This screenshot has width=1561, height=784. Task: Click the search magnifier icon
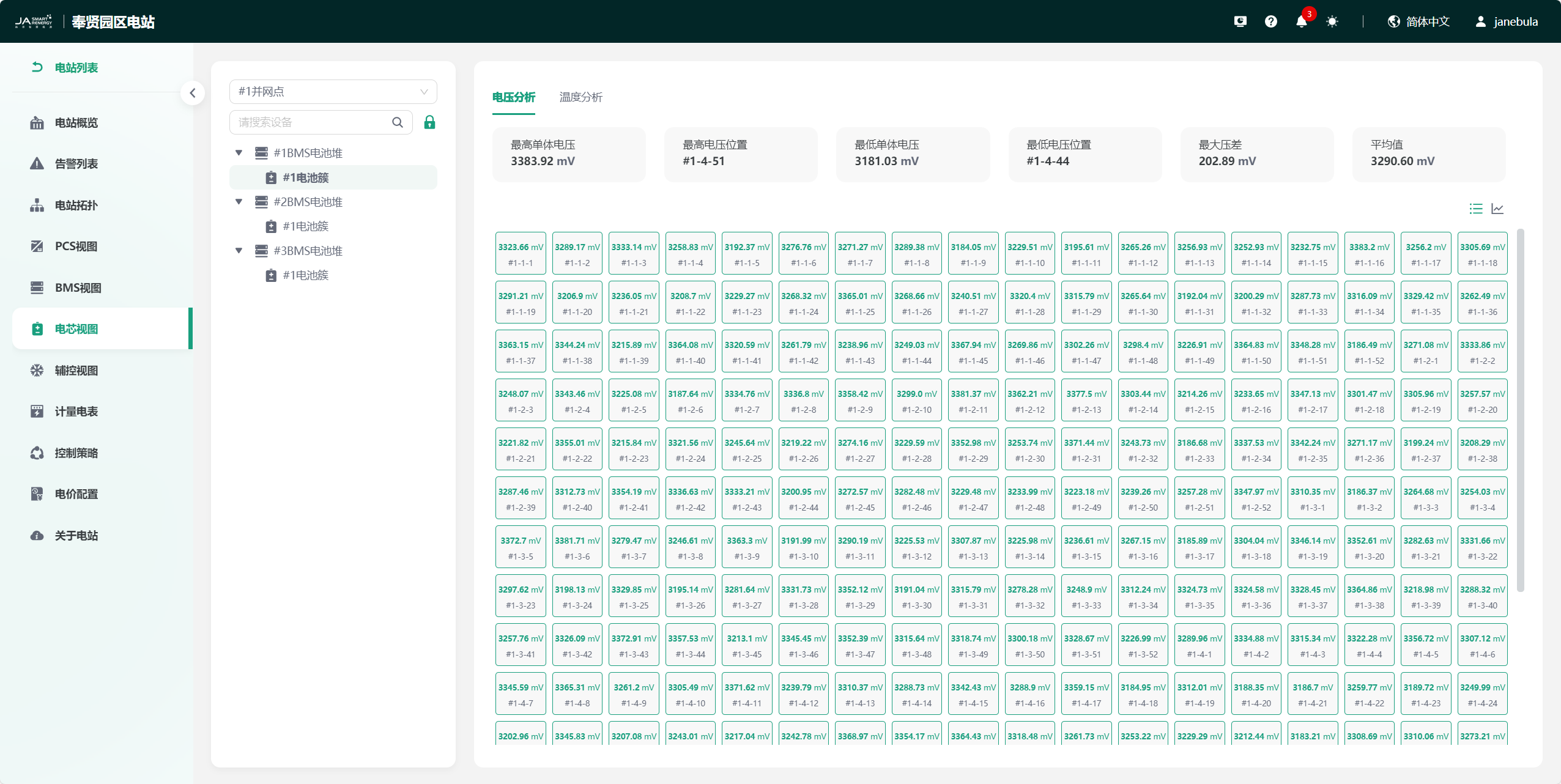(398, 122)
